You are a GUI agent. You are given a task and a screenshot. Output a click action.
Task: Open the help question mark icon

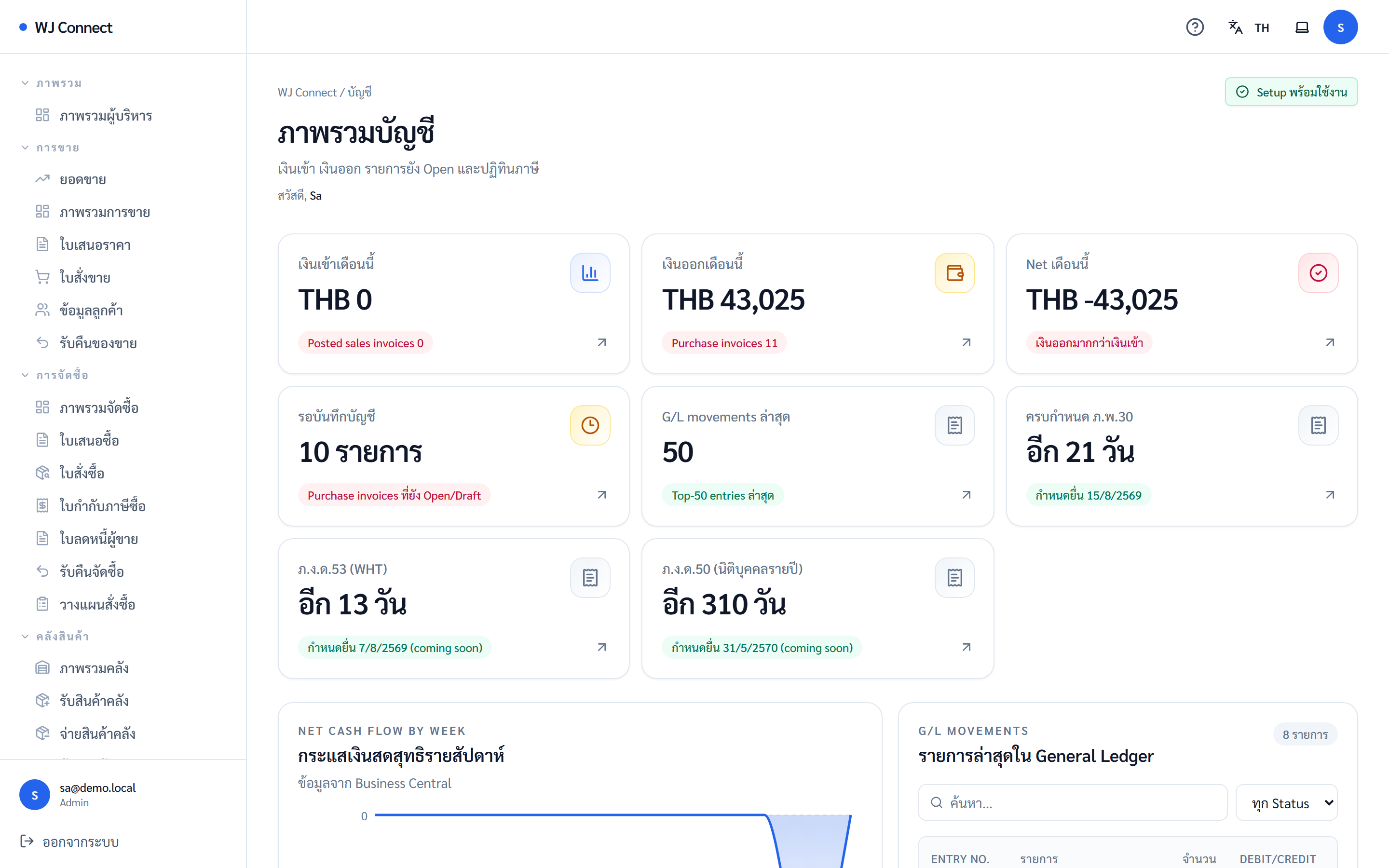[x=1195, y=27]
